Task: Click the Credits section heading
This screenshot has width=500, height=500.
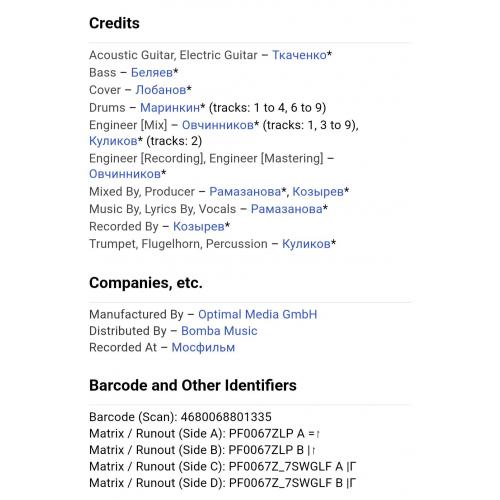Action: pyautogui.click(x=114, y=23)
